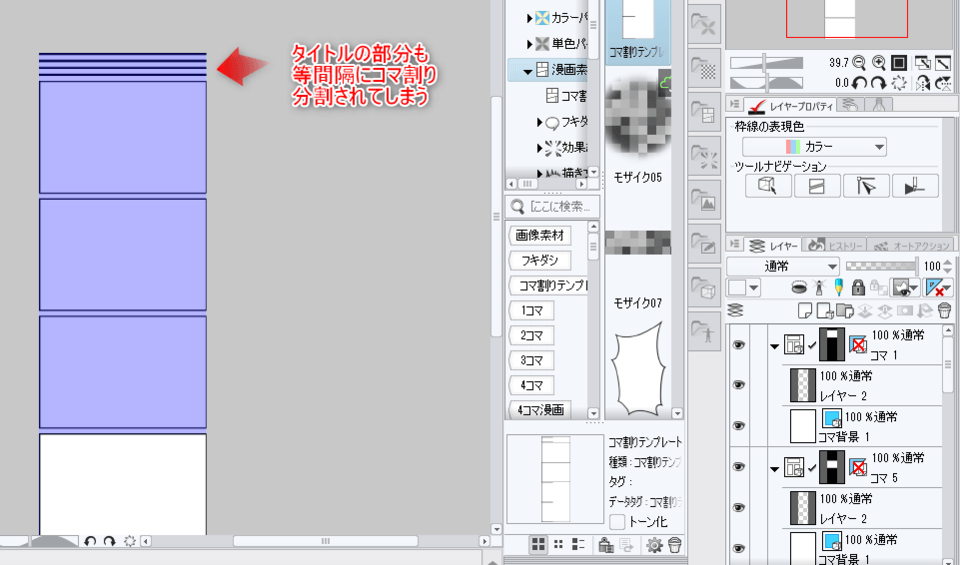Screen dimensions: 960x565
Task: Collapse the 漫画素材 material tree node
Action: click(528, 71)
